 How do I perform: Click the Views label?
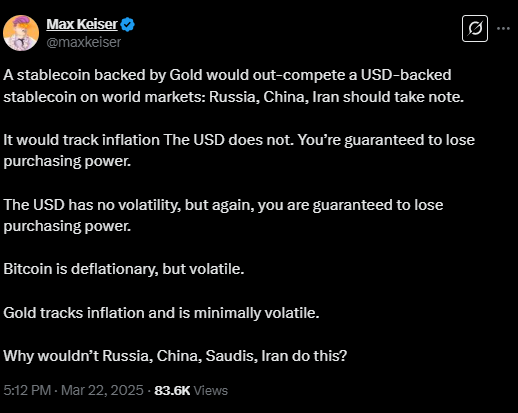(211, 390)
